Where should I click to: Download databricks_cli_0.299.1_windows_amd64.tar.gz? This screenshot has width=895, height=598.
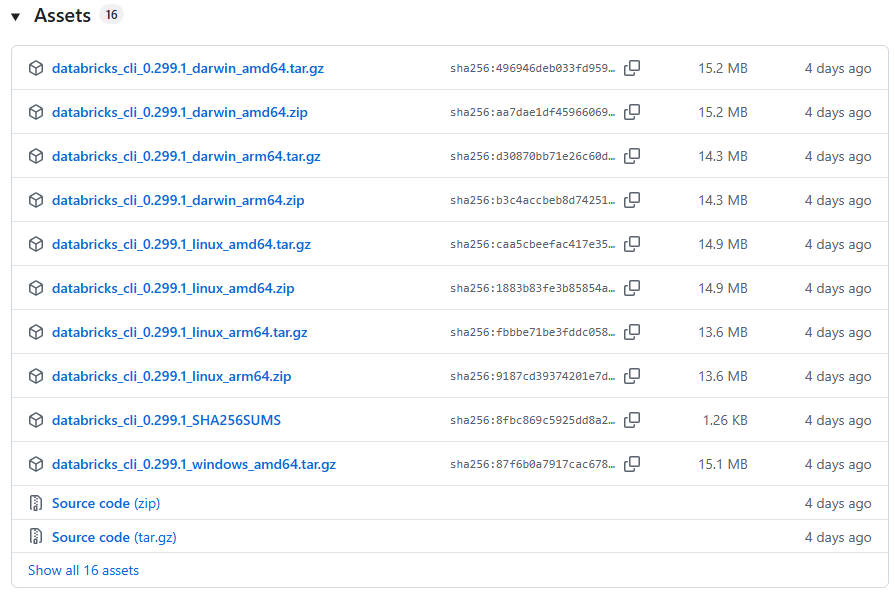tap(194, 464)
